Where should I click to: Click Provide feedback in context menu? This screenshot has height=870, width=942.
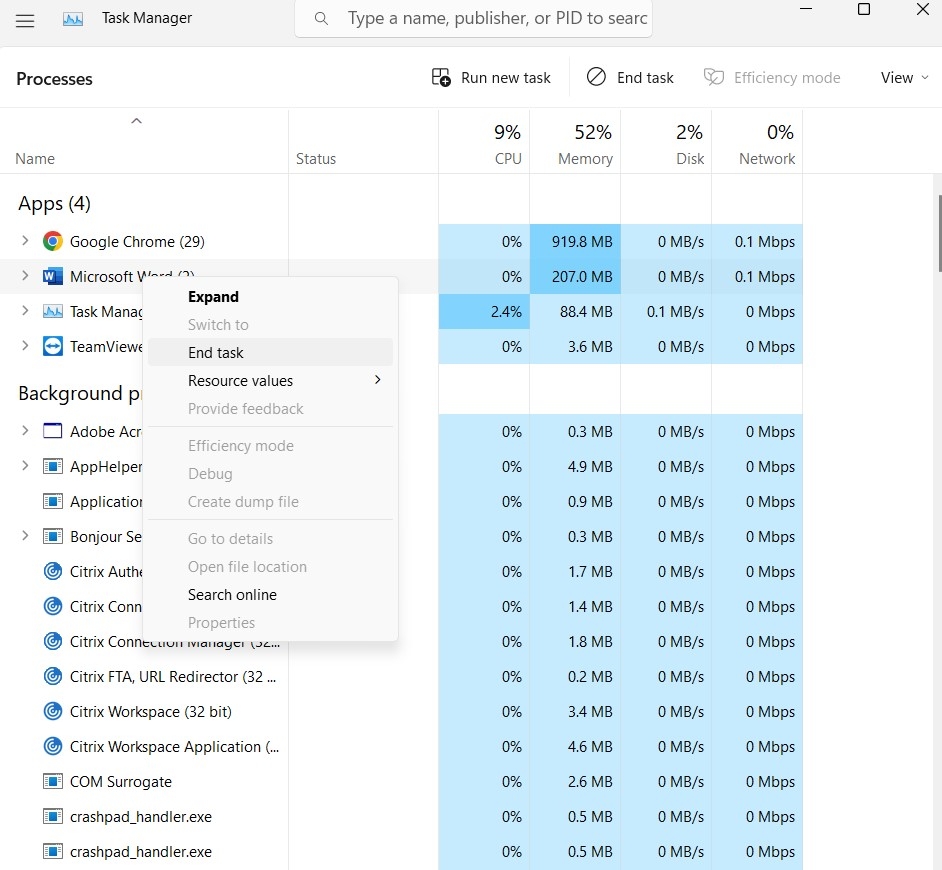tap(270, 409)
